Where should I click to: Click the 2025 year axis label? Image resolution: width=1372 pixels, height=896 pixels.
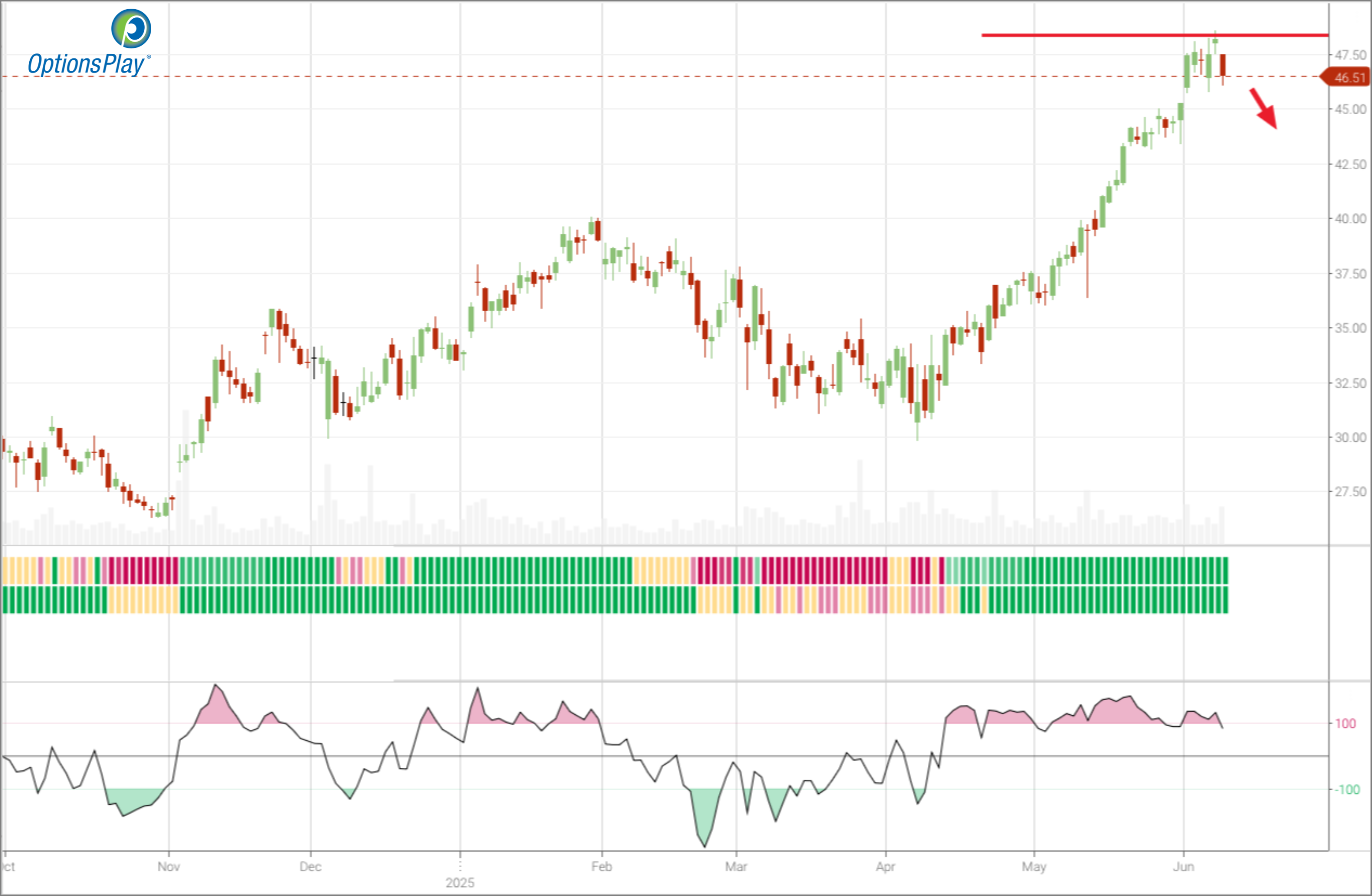(460, 883)
